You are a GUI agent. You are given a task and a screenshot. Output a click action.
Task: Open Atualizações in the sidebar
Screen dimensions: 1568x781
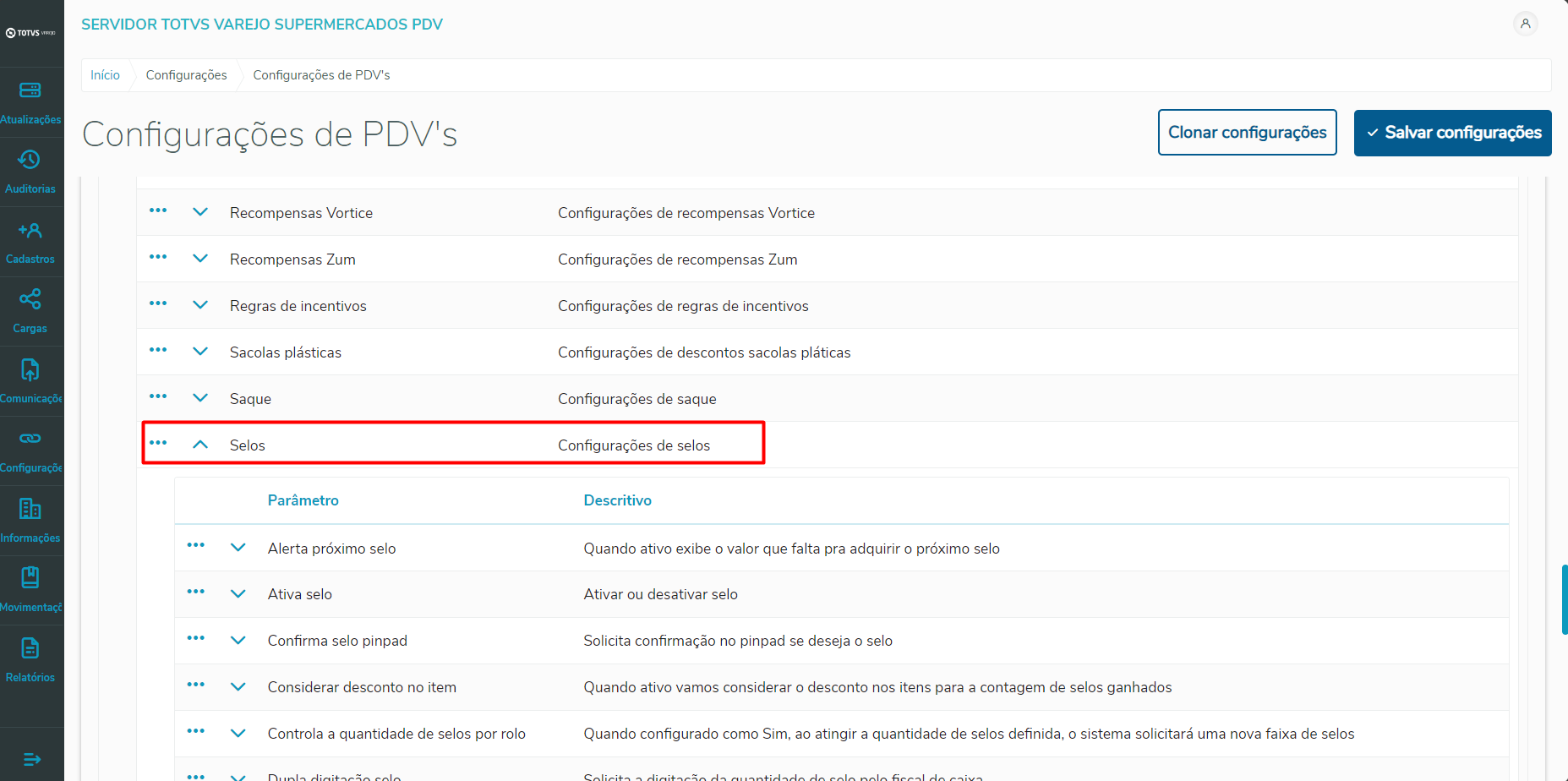[30, 102]
